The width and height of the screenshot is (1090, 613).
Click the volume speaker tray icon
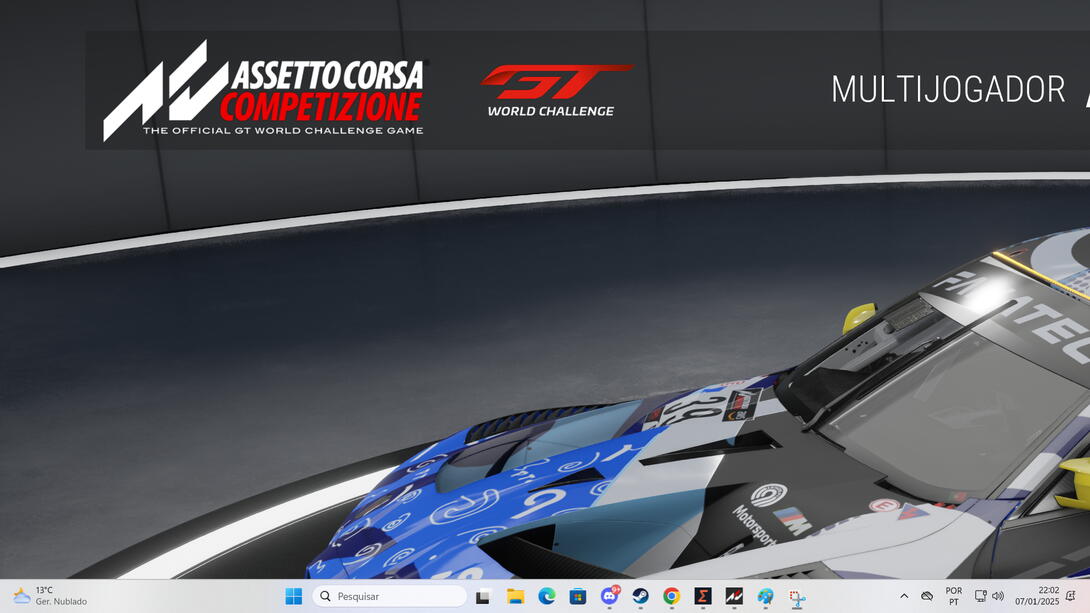(x=998, y=596)
